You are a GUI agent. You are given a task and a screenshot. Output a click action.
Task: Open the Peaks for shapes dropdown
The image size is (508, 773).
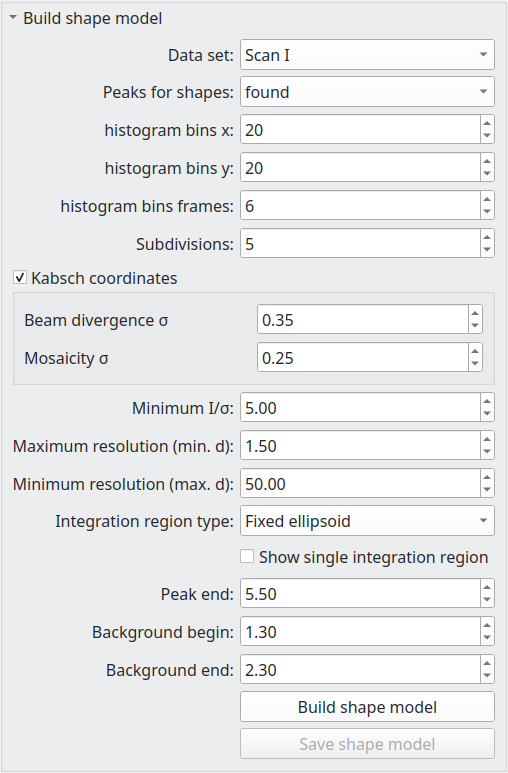click(367, 92)
